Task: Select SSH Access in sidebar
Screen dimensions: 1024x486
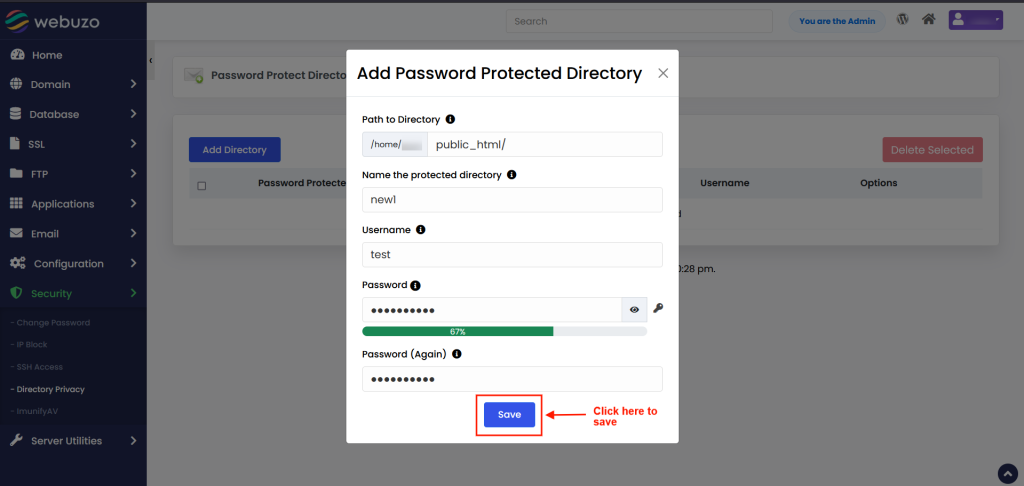Action: 40,367
